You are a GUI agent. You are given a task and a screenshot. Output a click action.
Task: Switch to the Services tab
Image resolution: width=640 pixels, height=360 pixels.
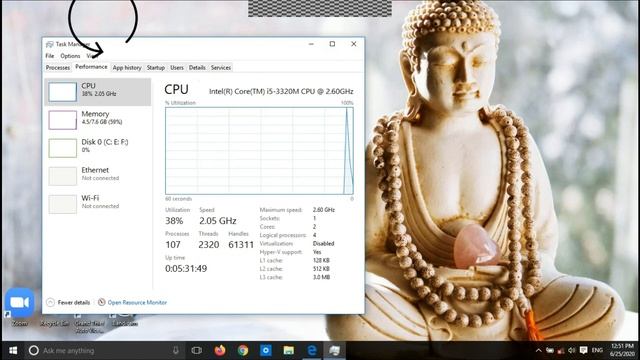tap(221, 68)
